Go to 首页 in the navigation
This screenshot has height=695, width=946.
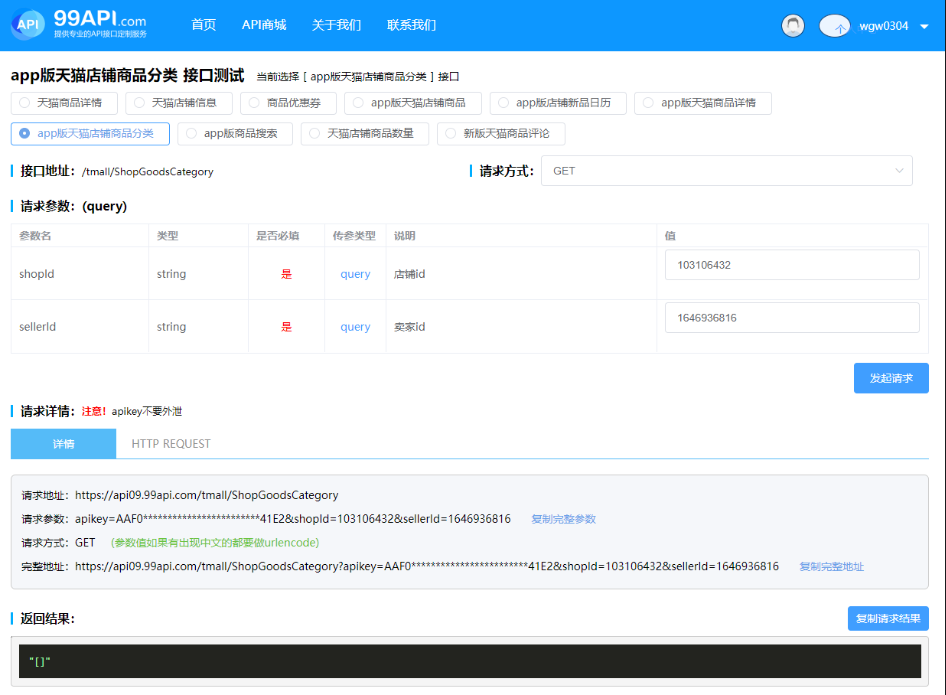[x=203, y=25]
